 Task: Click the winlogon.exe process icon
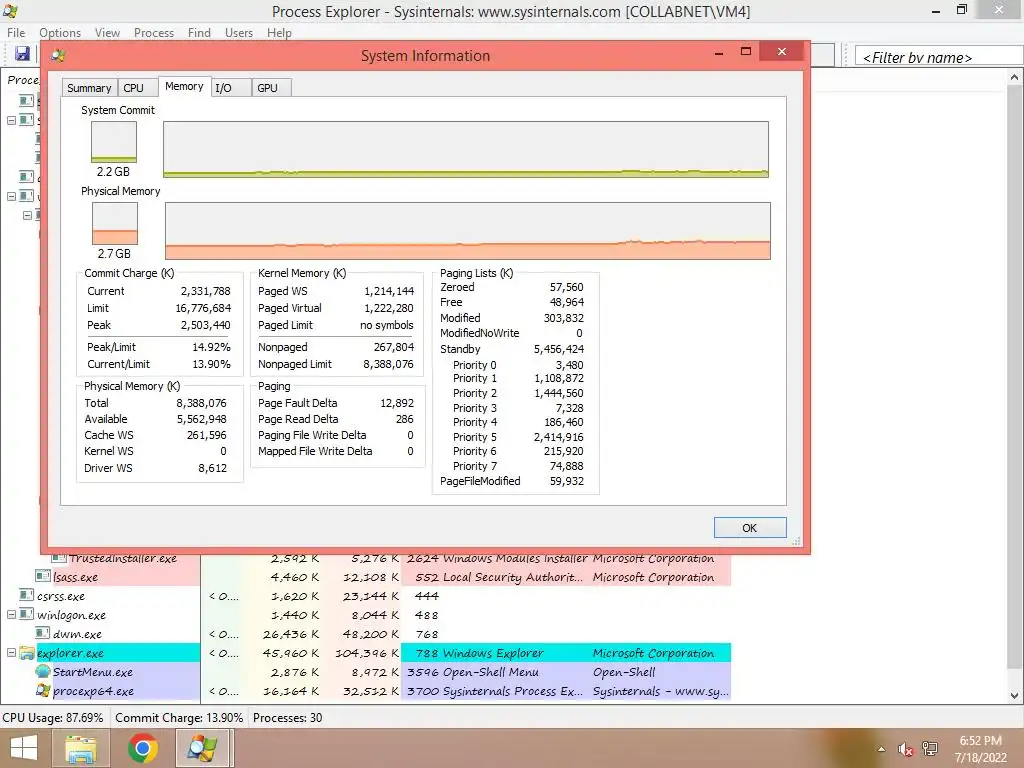point(27,615)
